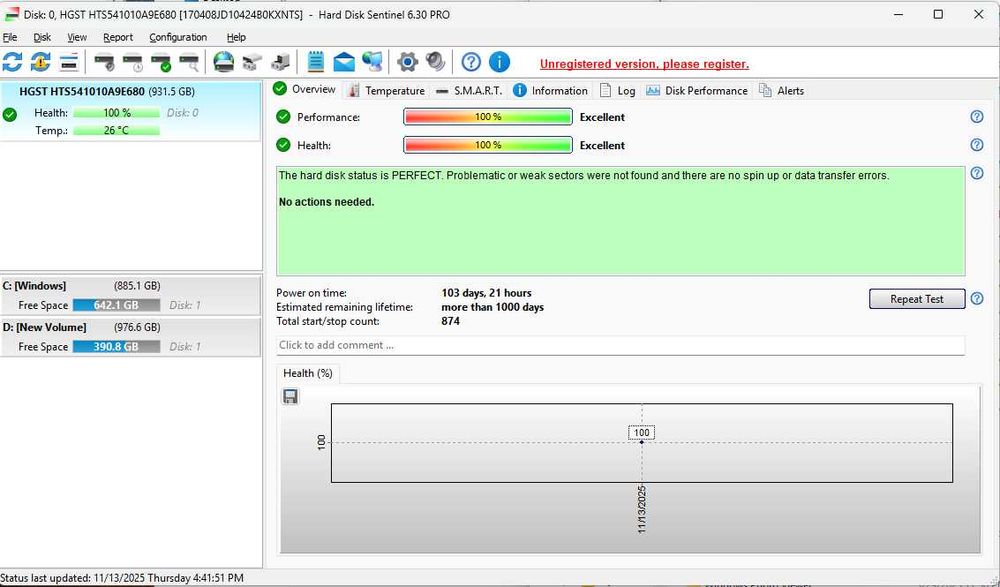Click the help icon beside Health bar
This screenshot has height=587, width=1000.
[x=977, y=145]
